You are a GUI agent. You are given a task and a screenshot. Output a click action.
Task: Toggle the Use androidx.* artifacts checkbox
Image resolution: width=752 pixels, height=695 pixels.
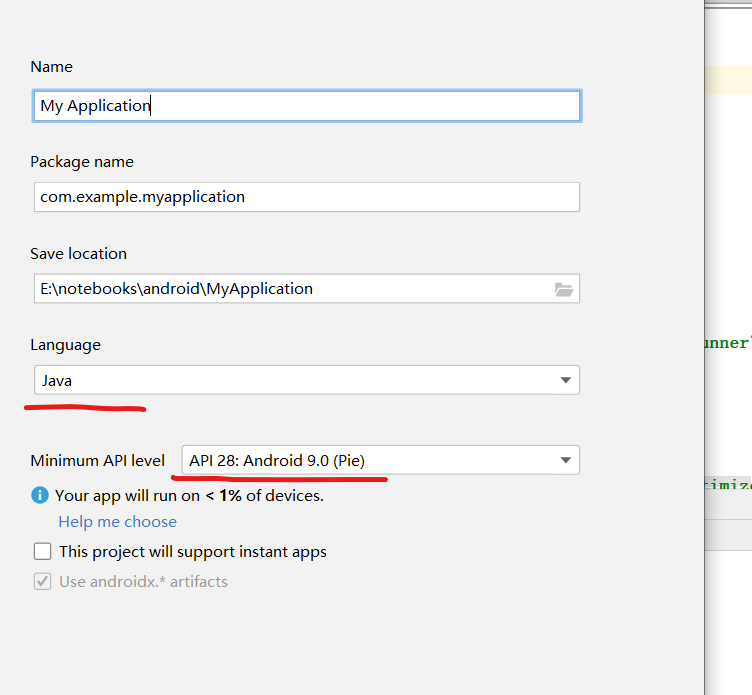[43, 581]
